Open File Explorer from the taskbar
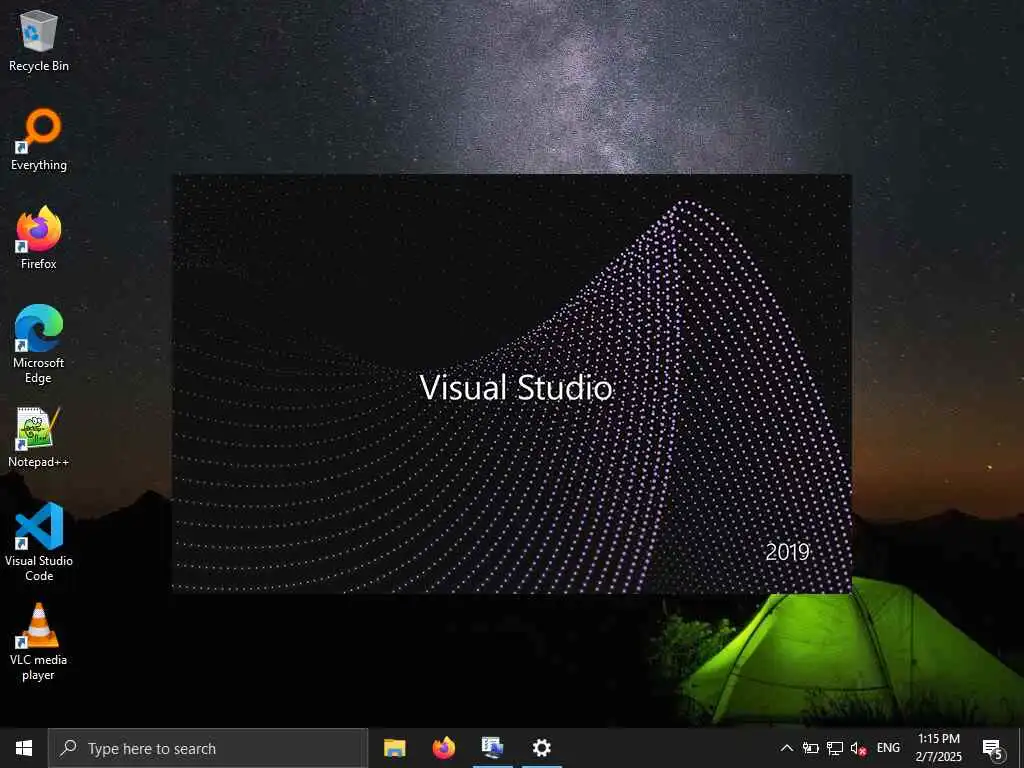This screenshot has height=768, width=1024. (x=394, y=748)
